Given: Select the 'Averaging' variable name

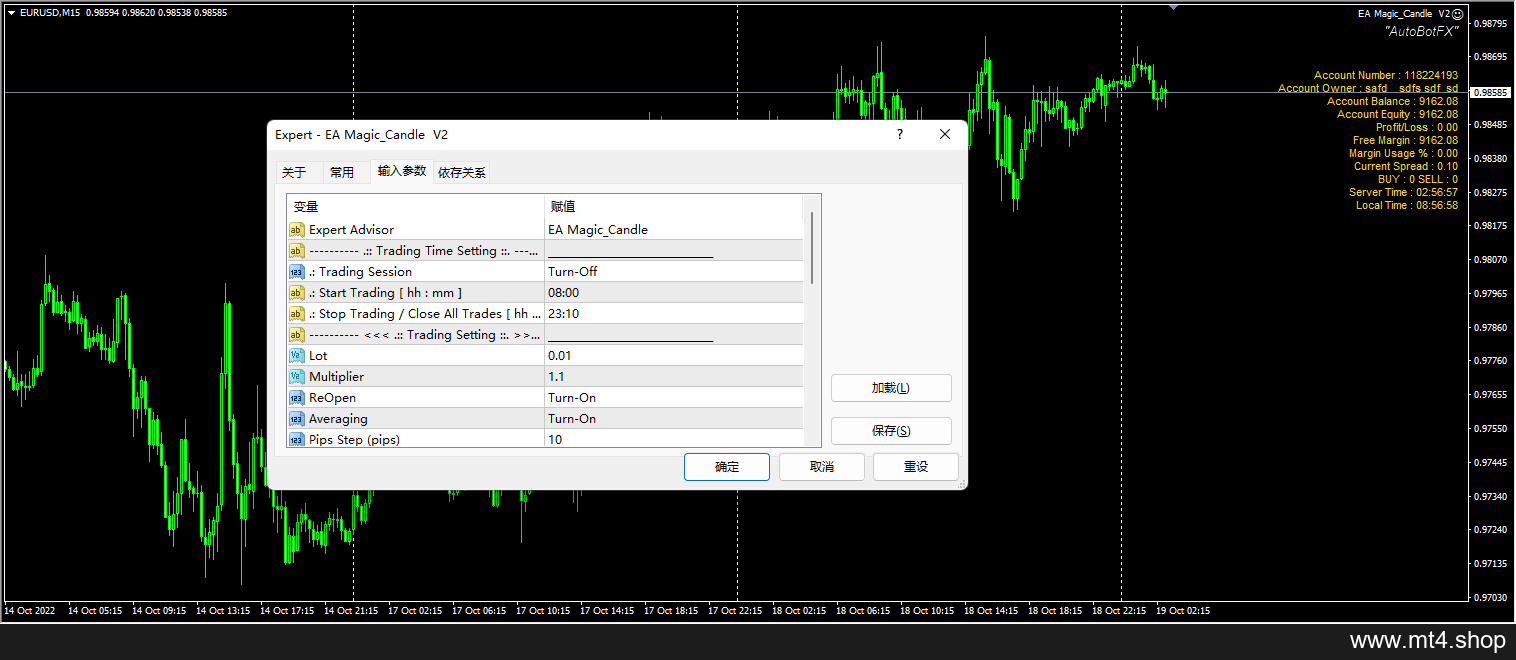Looking at the screenshot, I should click(338, 419).
